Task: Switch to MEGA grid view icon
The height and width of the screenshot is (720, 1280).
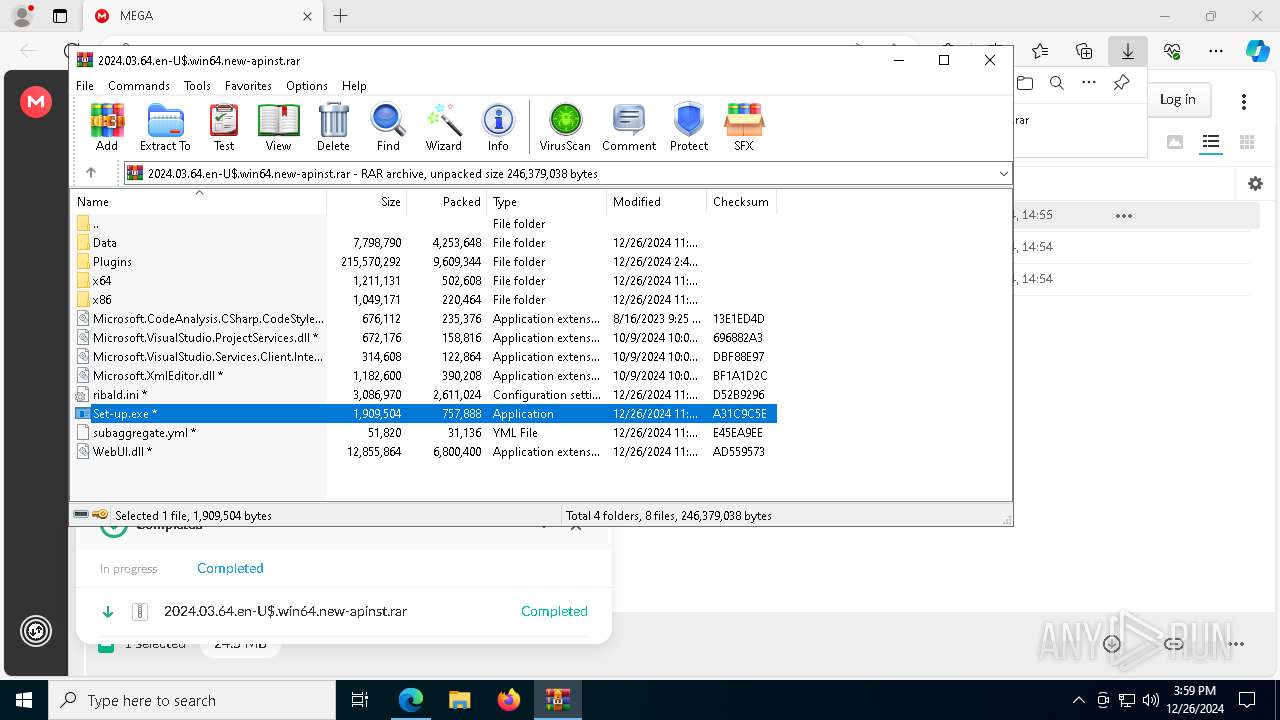Action: [1247, 142]
